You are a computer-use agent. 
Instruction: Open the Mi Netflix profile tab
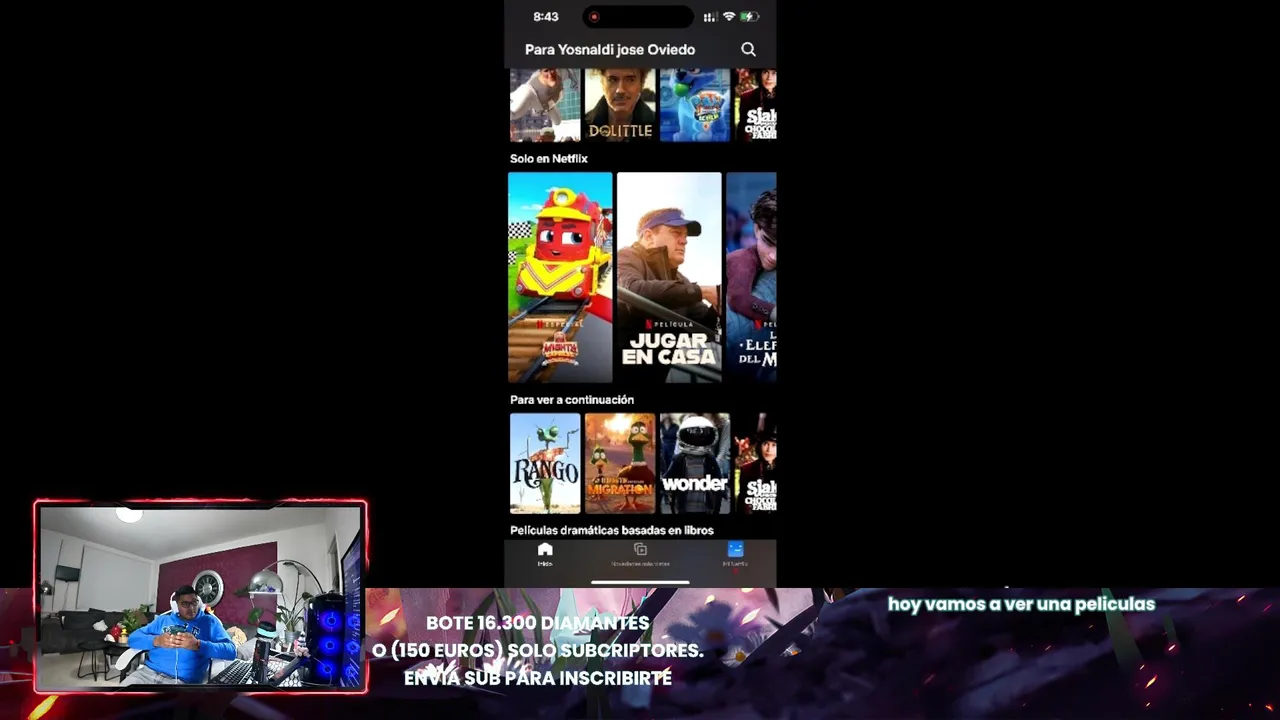click(735, 555)
